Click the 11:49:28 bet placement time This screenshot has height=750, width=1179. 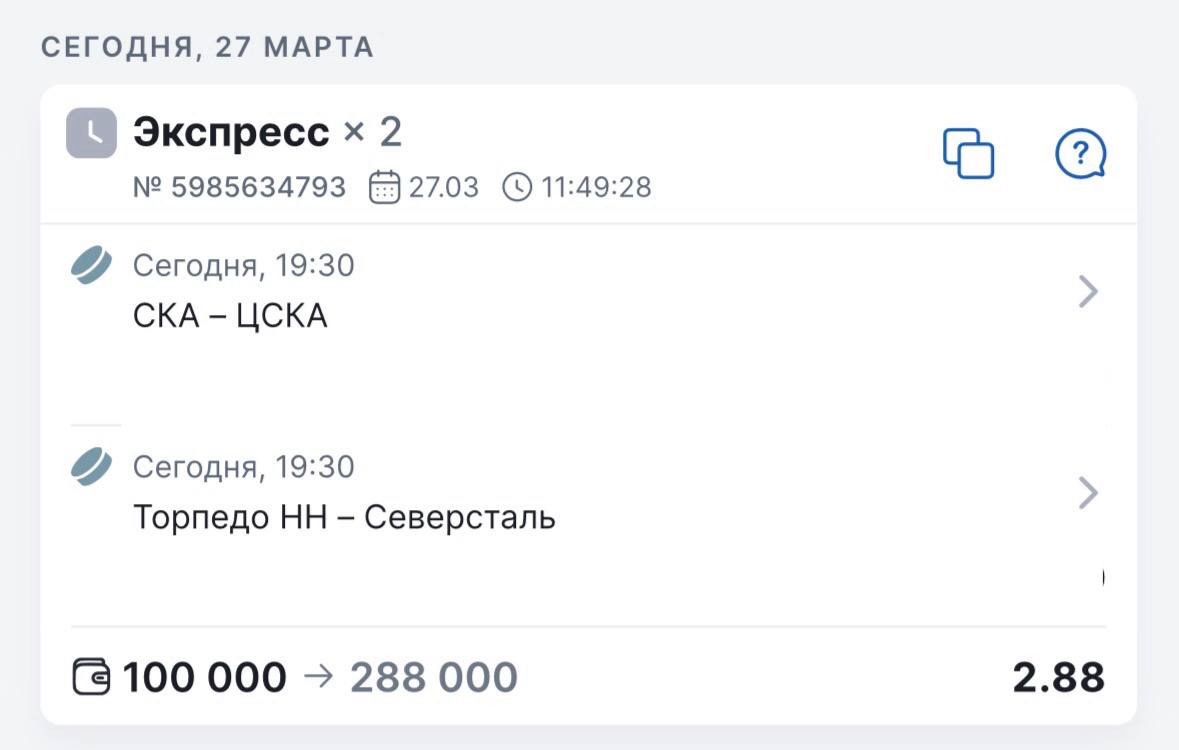coord(596,187)
